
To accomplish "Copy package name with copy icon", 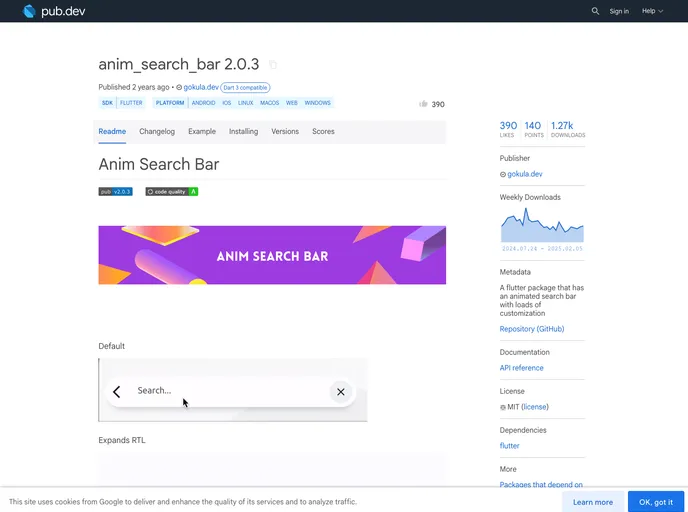I will click(x=273, y=64).
